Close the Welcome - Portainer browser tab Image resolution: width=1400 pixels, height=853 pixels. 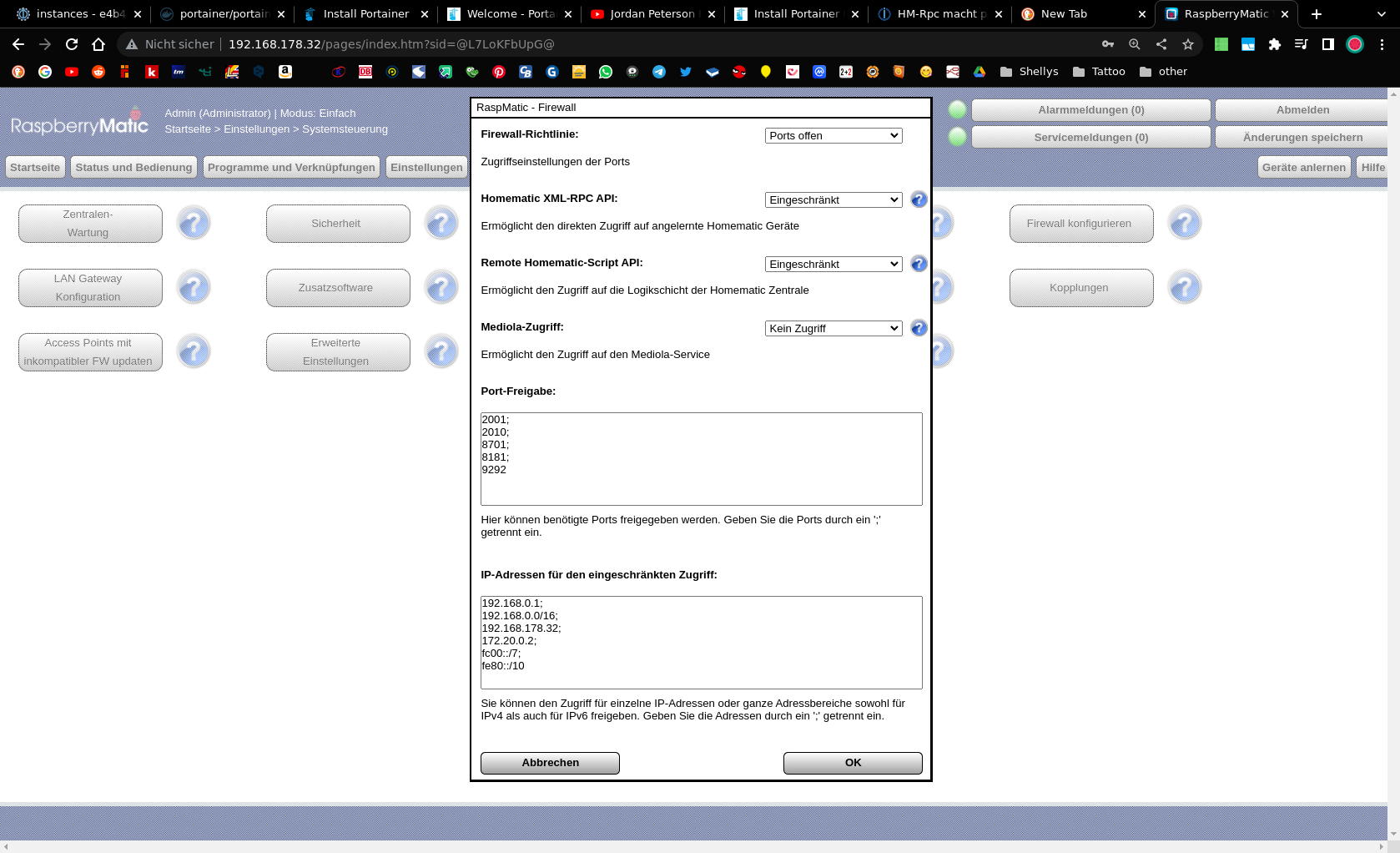(568, 14)
